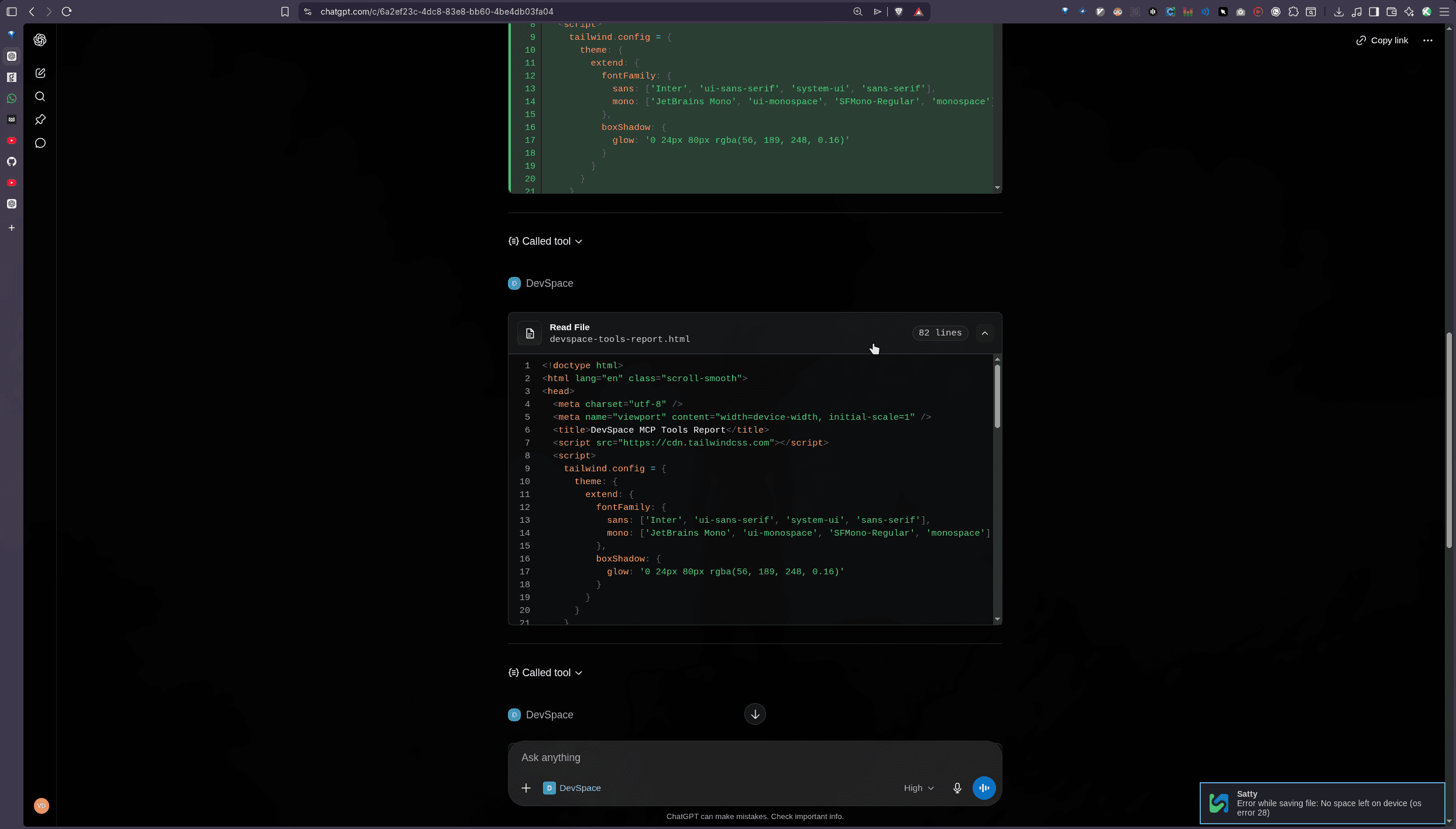Open the blue gem pinned tab
Image resolution: width=1456 pixels, height=829 pixels.
point(12,35)
